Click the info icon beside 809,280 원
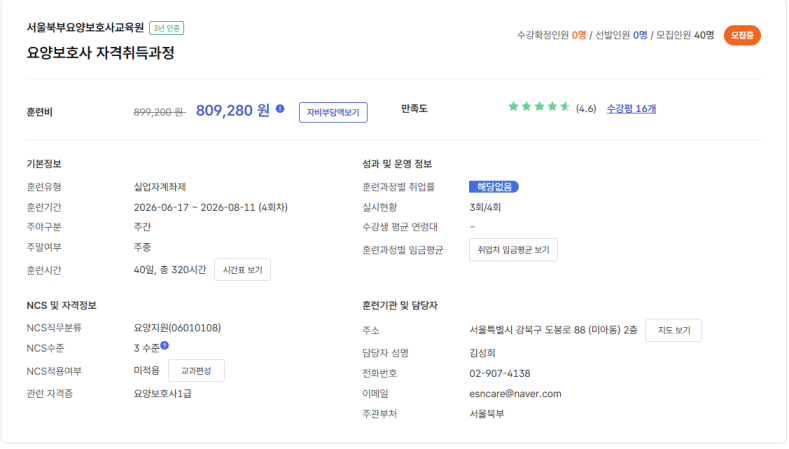Image resolution: width=789 pixels, height=449 pixels. click(x=280, y=109)
